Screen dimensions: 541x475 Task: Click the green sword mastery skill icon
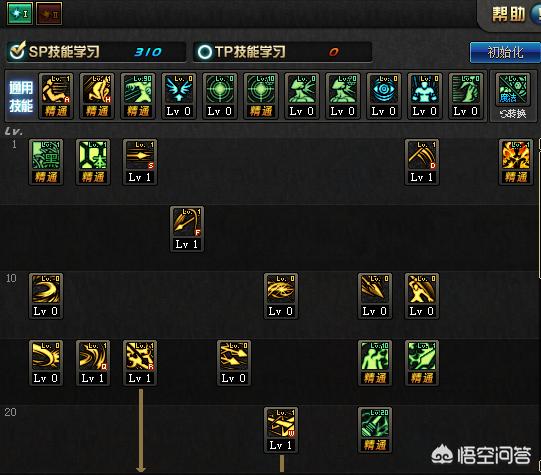422,363
